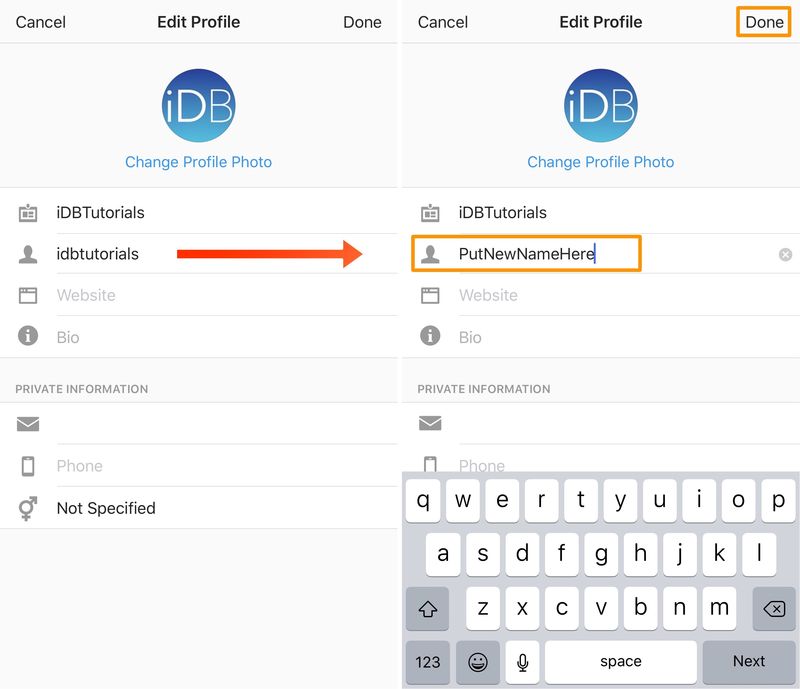Toggle the shift key on keyboard
Viewport: 800px width, 689px height.
tap(428, 608)
